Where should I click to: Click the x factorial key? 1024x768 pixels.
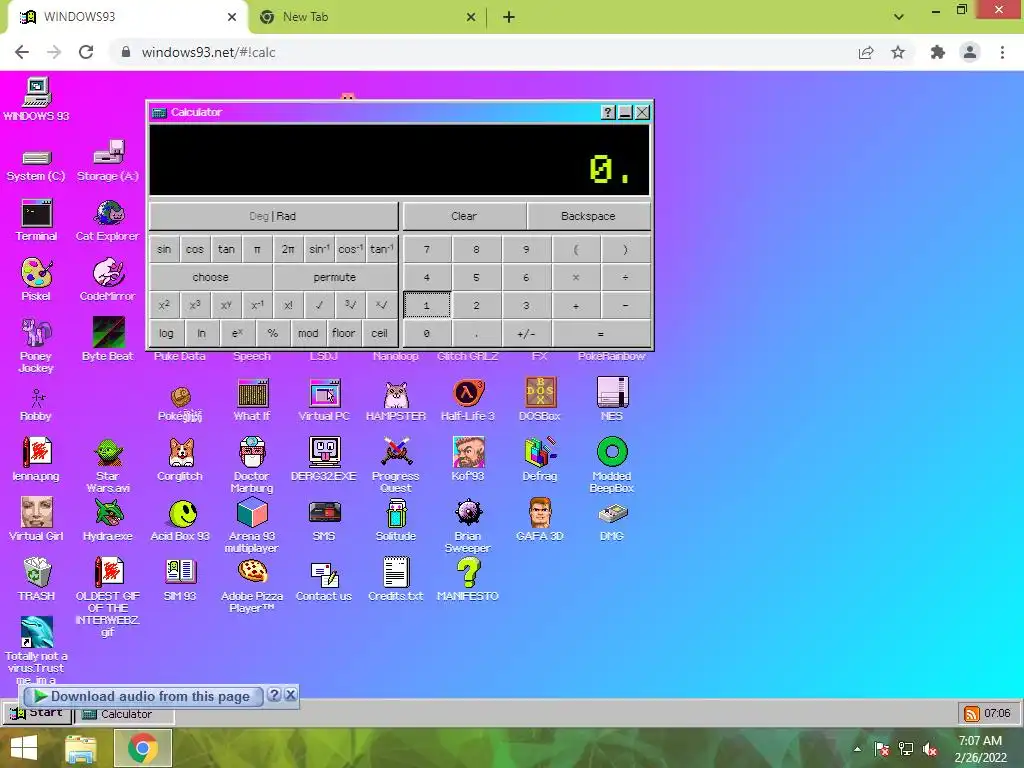click(289, 305)
